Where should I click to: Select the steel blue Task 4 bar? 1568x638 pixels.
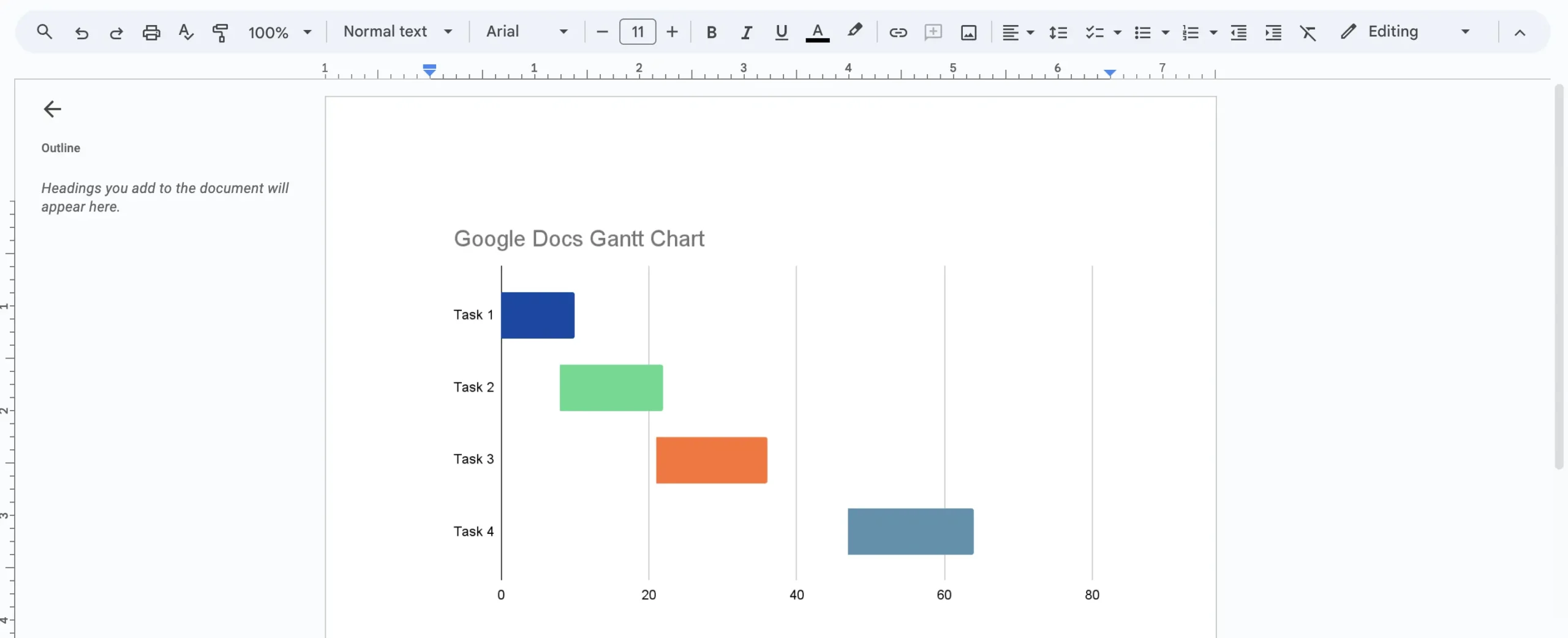click(x=911, y=531)
